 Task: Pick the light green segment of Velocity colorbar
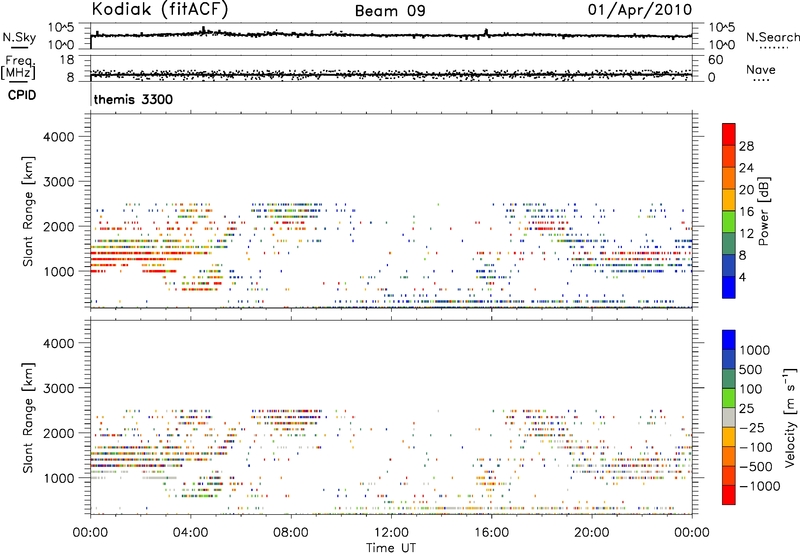[729, 398]
